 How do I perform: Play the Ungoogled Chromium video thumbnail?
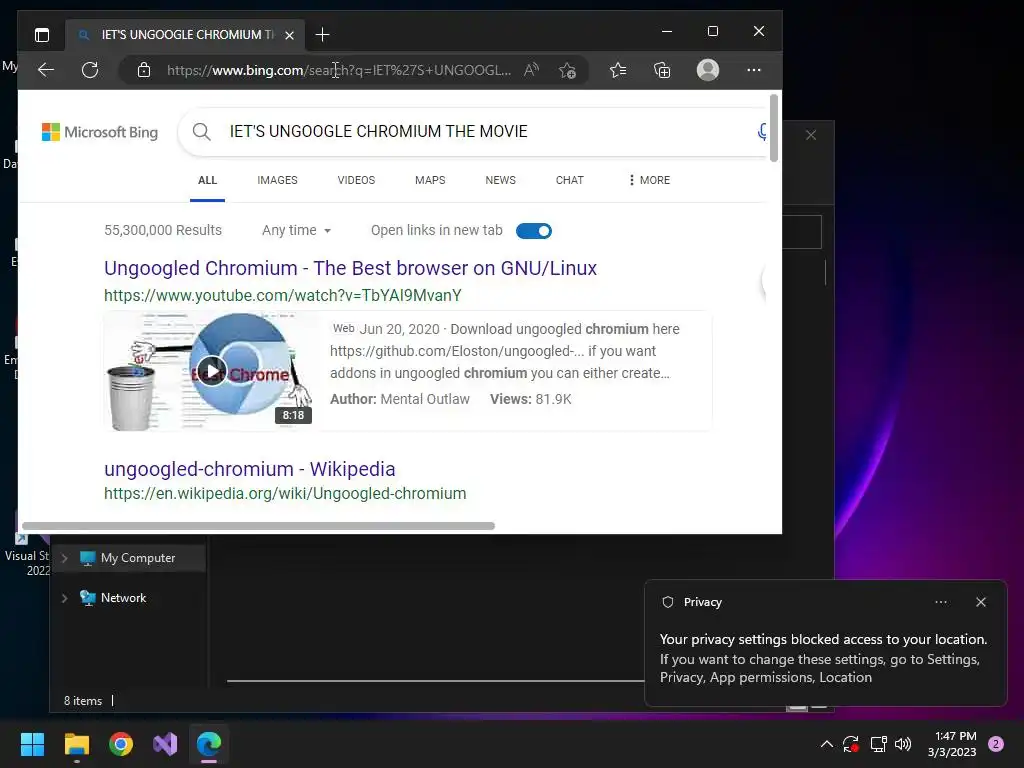pyautogui.click(x=212, y=372)
